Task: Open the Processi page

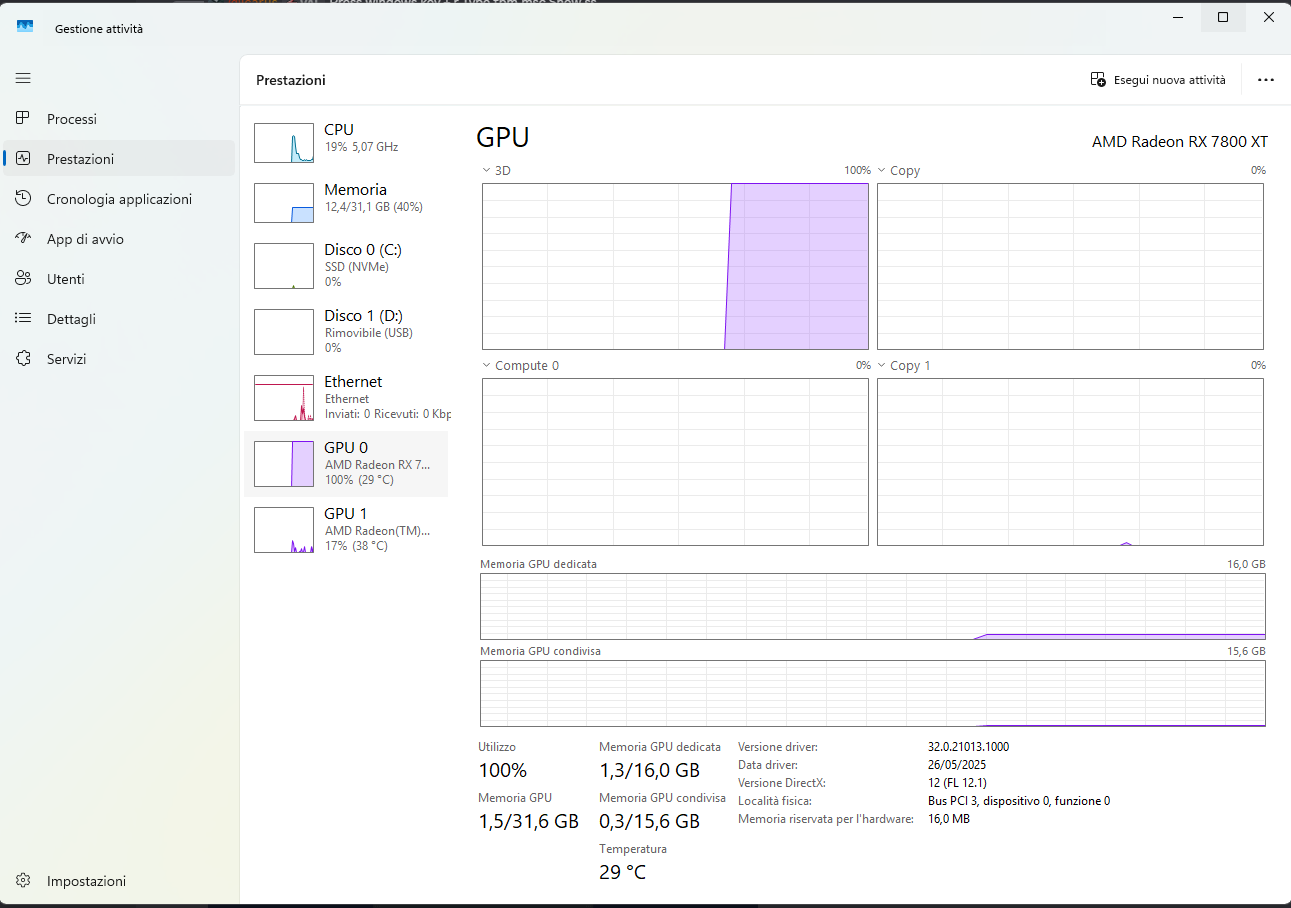Action: coord(119,119)
